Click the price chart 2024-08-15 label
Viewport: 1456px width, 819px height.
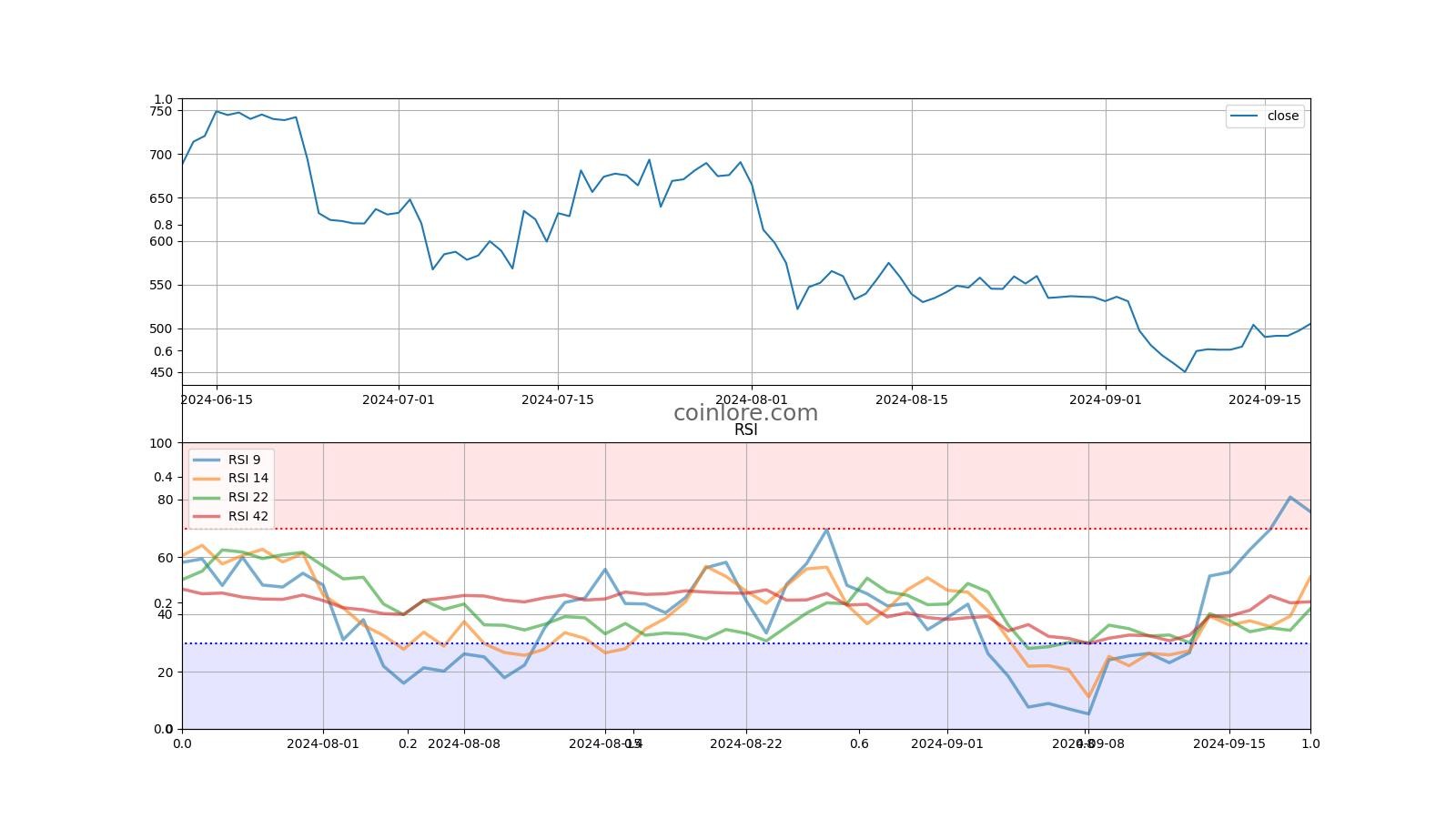911,399
